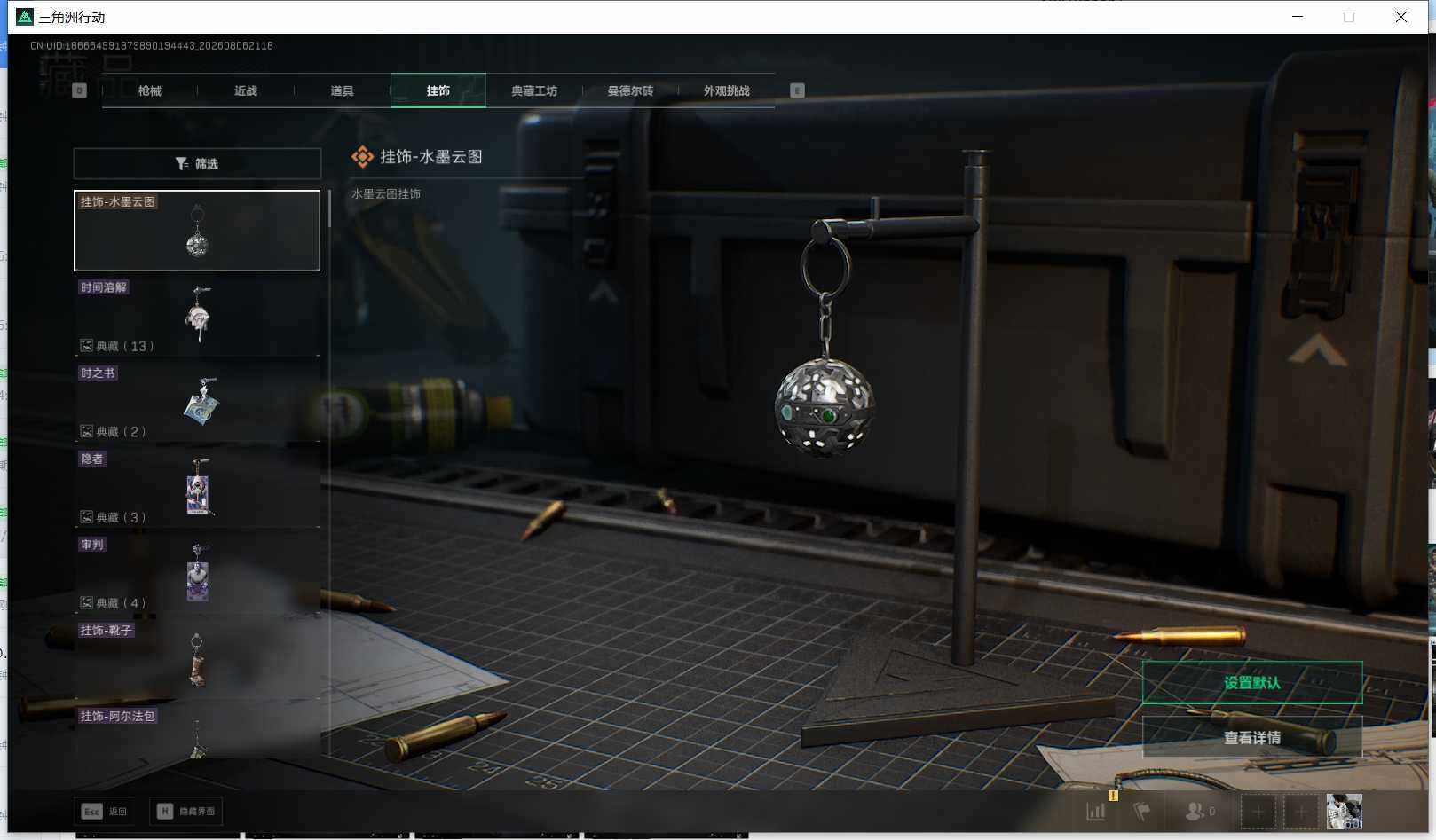1436x840 pixels.
Task: Click the 查看详情 button
Action: coord(1252,737)
